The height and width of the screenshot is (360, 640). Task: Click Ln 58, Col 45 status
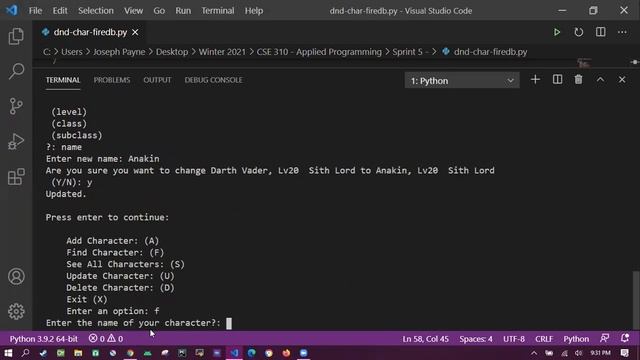[425, 339]
